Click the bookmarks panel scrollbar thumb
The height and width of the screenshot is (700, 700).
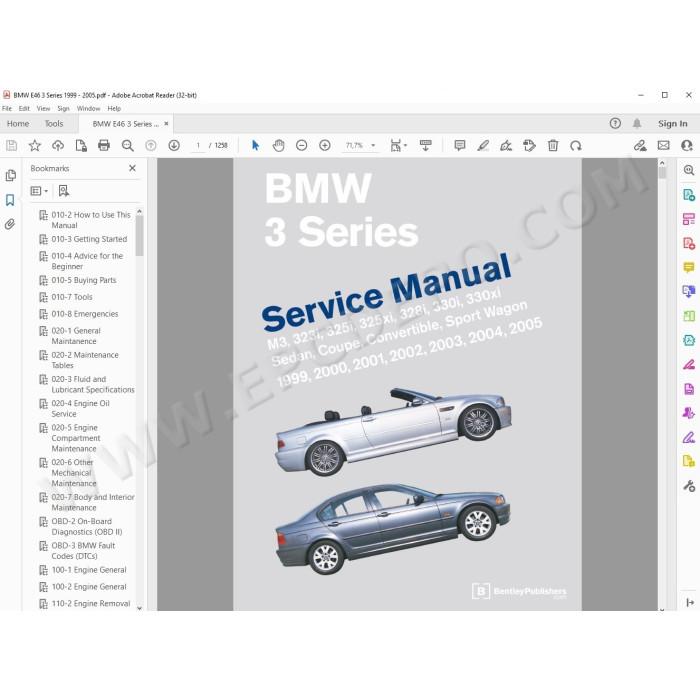click(x=139, y=236)
